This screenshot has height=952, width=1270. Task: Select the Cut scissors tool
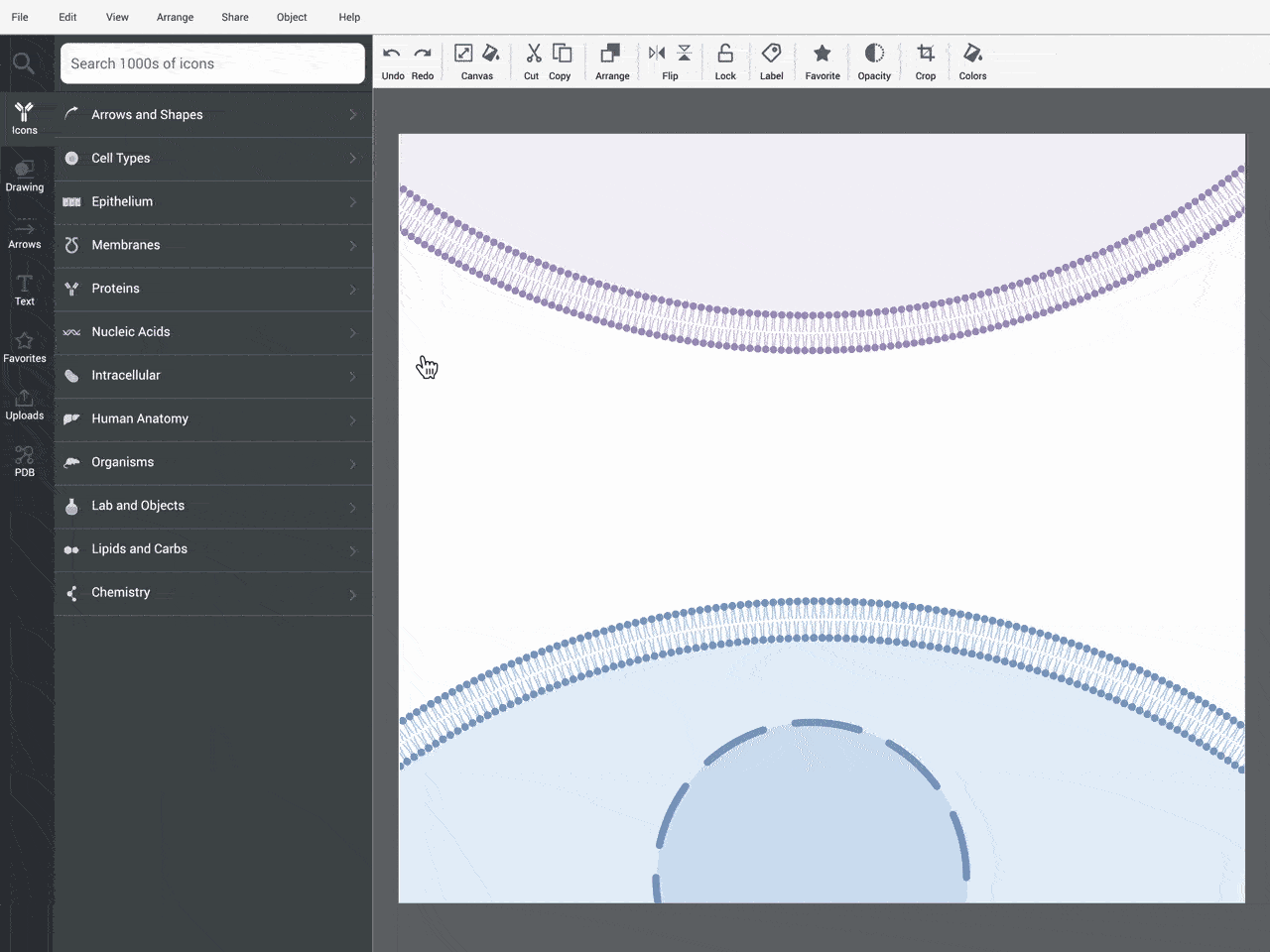[x=533, y=54]
